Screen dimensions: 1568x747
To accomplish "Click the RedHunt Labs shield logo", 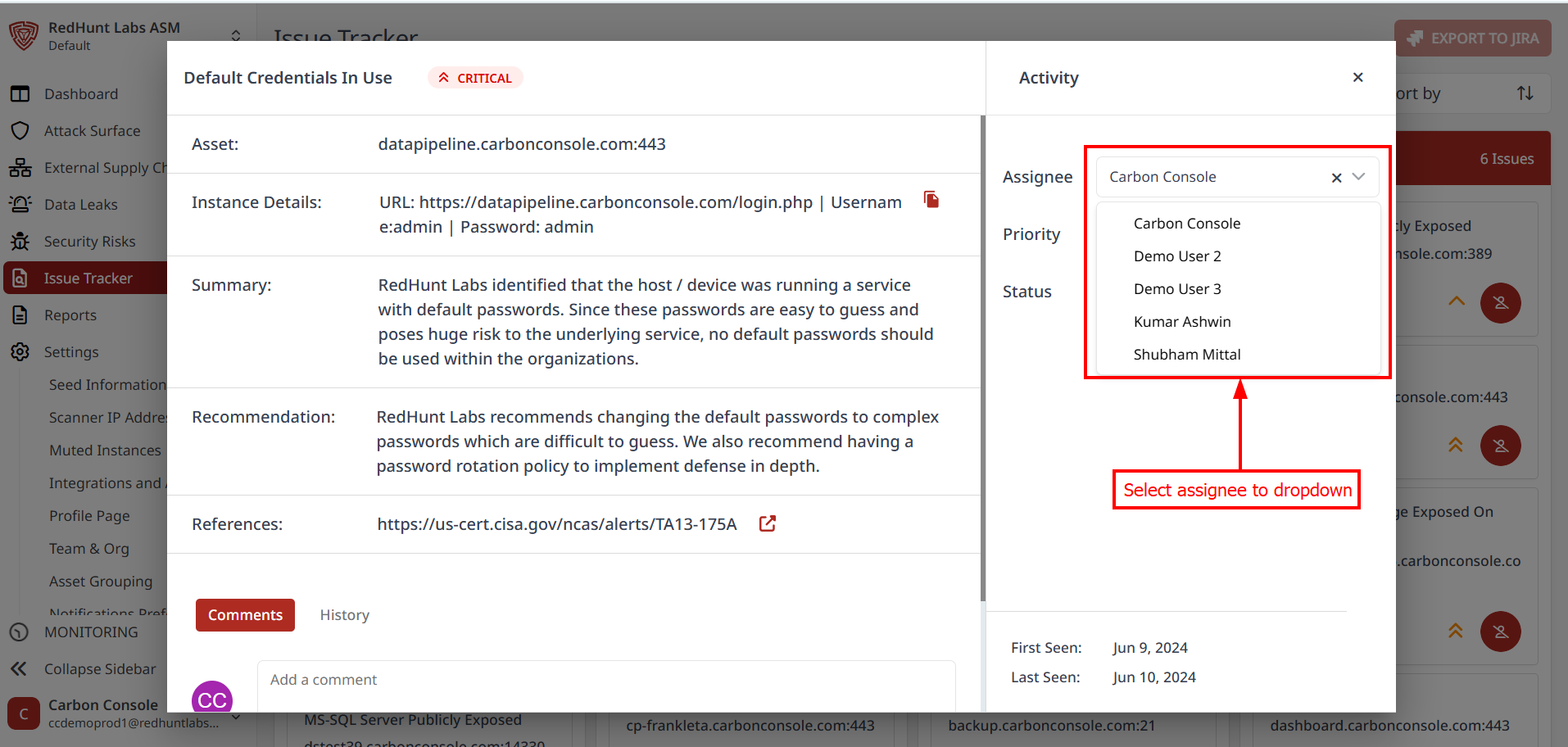I will 24,36.
